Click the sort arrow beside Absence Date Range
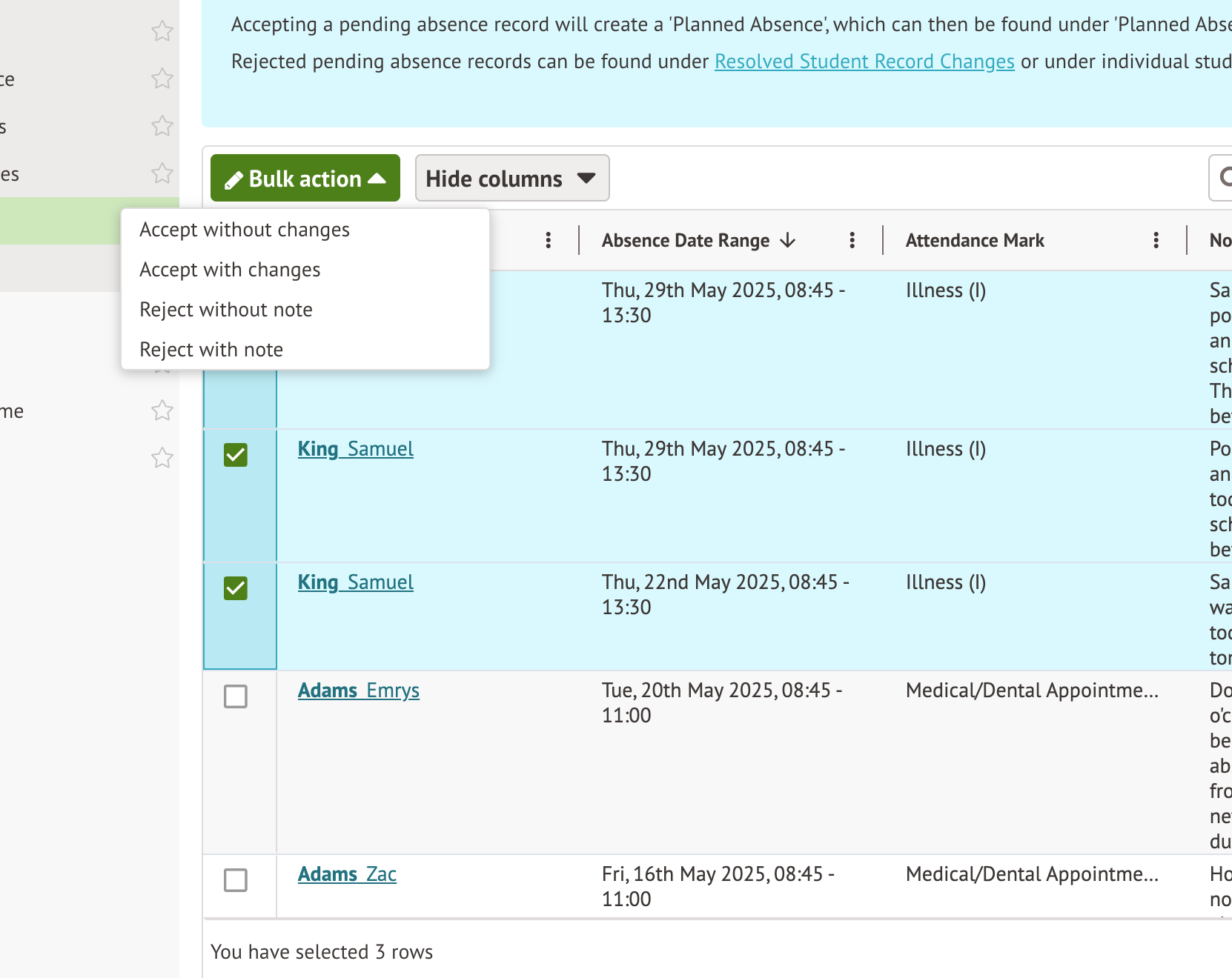The height and width of the screenshot is (978, 1232). click(788, 240)
